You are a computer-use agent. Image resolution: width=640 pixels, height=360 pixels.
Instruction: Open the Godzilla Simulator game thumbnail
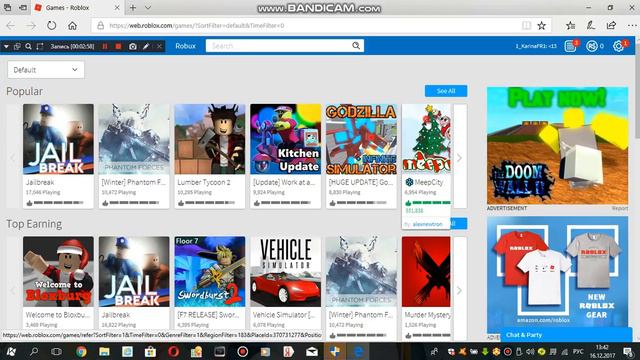pyautogui.click(x=361, y=139)
